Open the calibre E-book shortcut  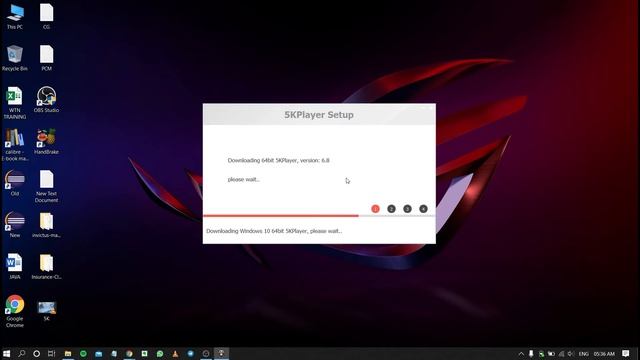pyautogui.click(x=15, y=144)
